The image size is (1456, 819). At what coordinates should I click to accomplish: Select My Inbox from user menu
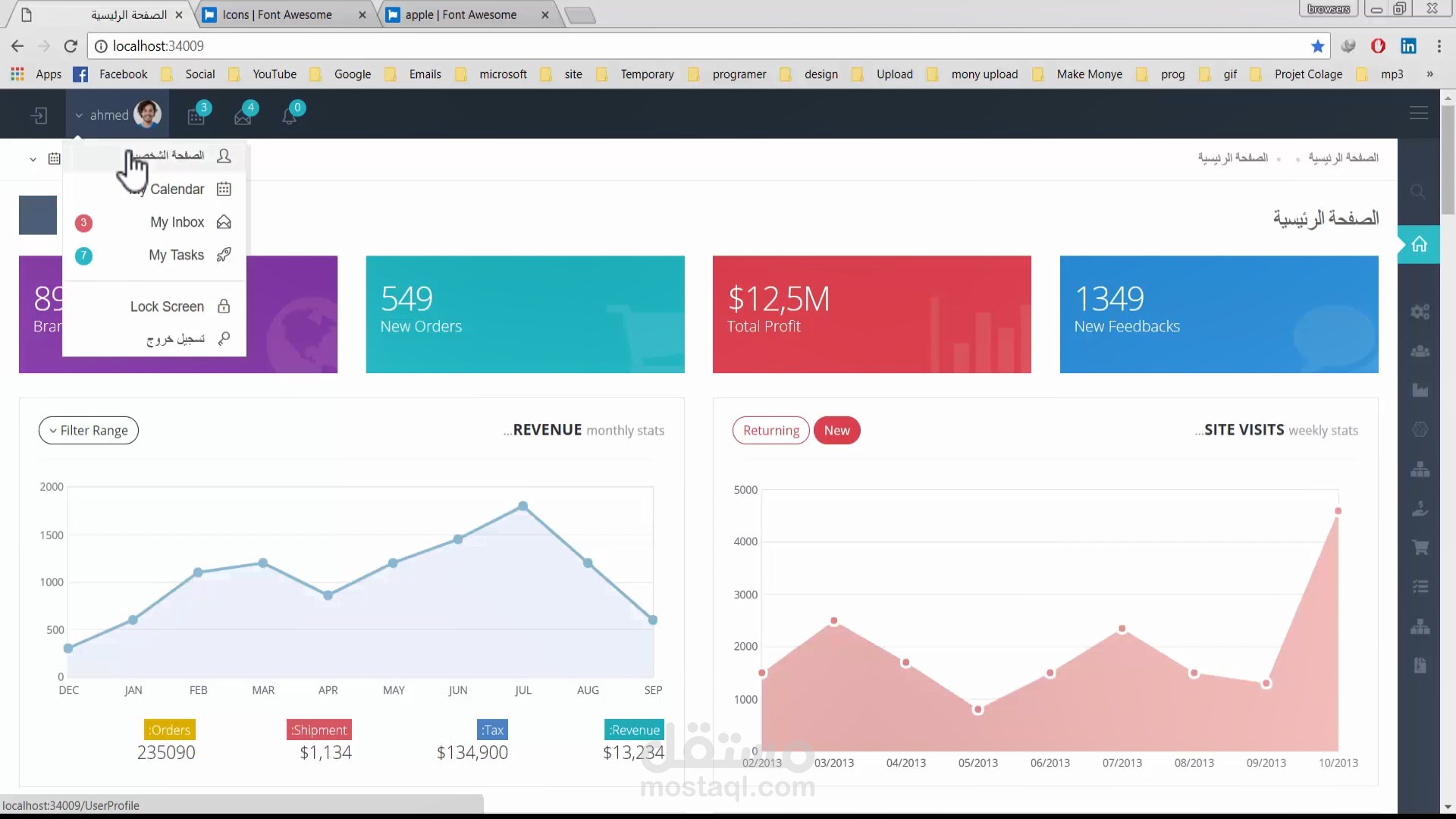177,222
